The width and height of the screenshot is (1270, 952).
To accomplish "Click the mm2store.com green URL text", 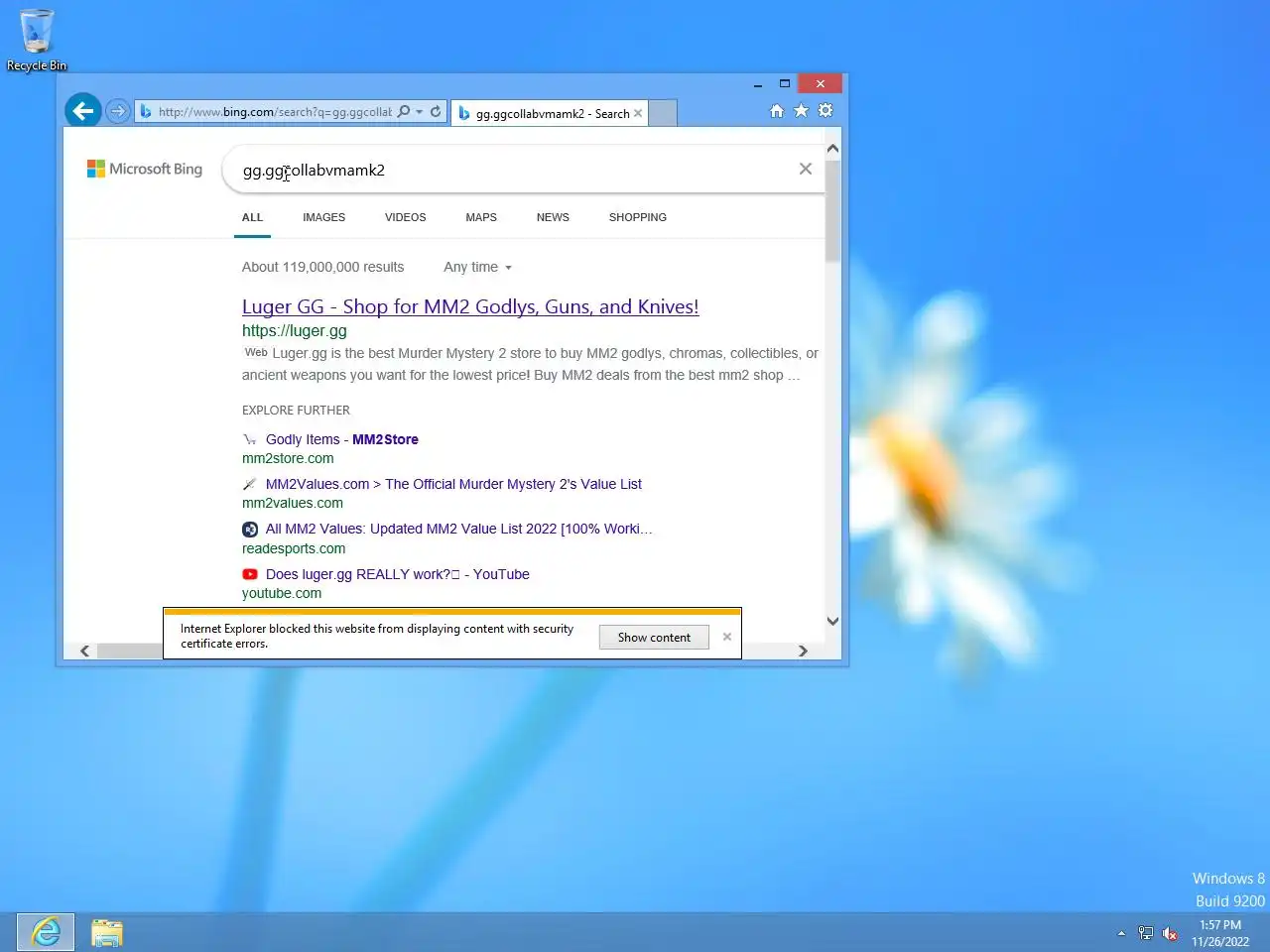I will 288,458.
